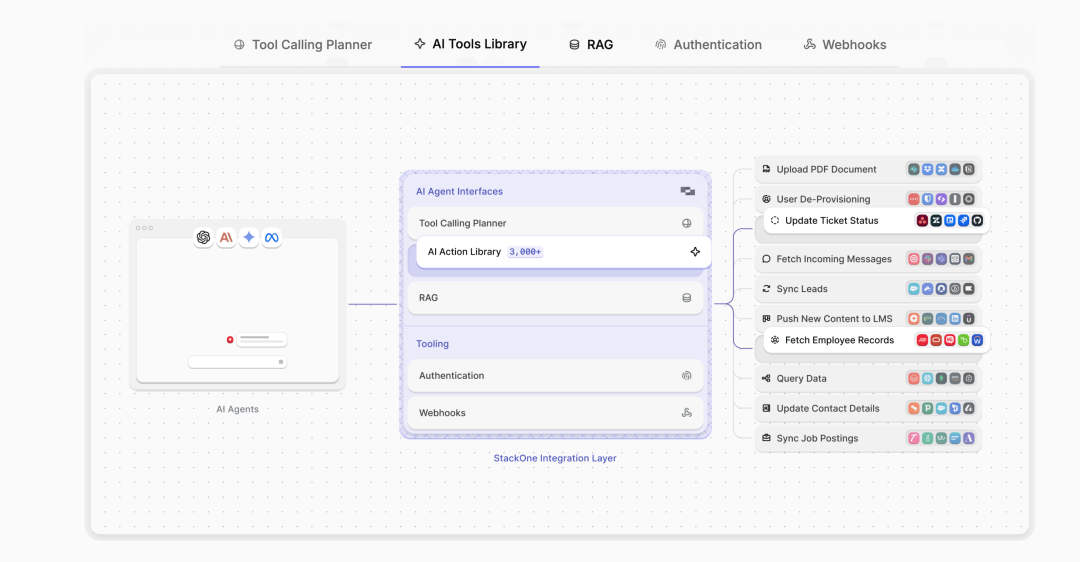Click the Workday icon in Fetch Employee Records
The height and width of the screenshot is (562, 1080).
click(x=977, y=340)
